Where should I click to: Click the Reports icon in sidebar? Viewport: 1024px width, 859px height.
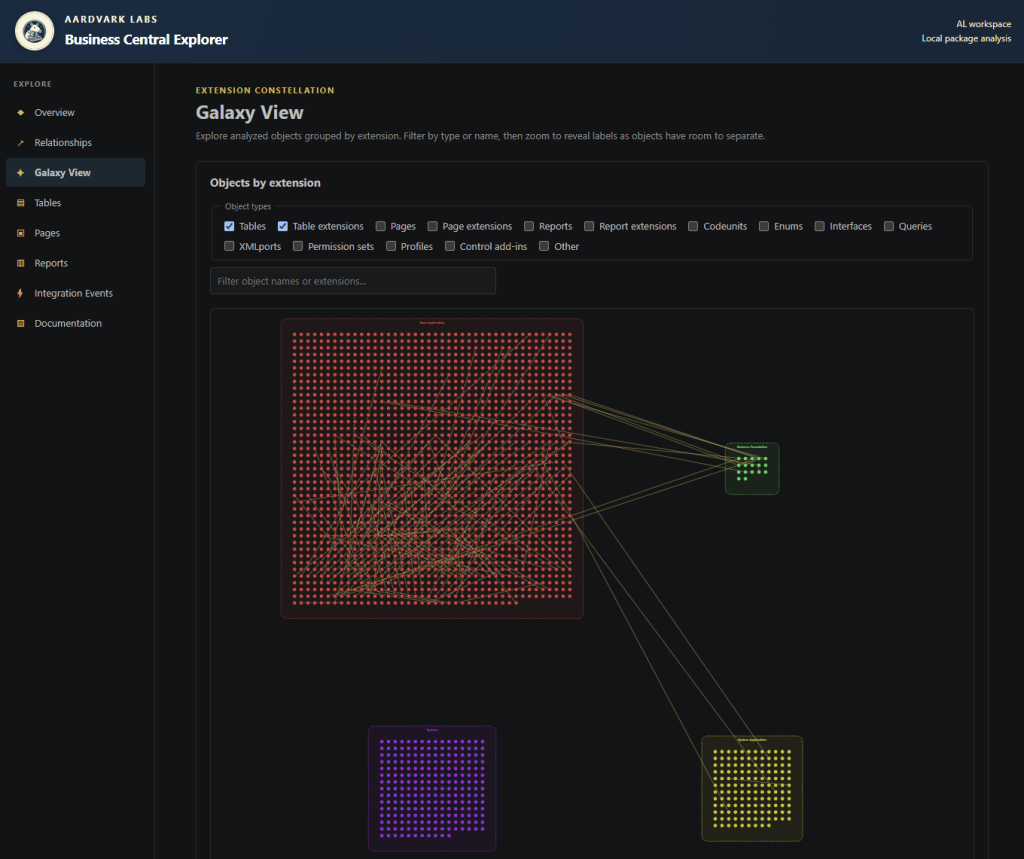pos(21,263)
